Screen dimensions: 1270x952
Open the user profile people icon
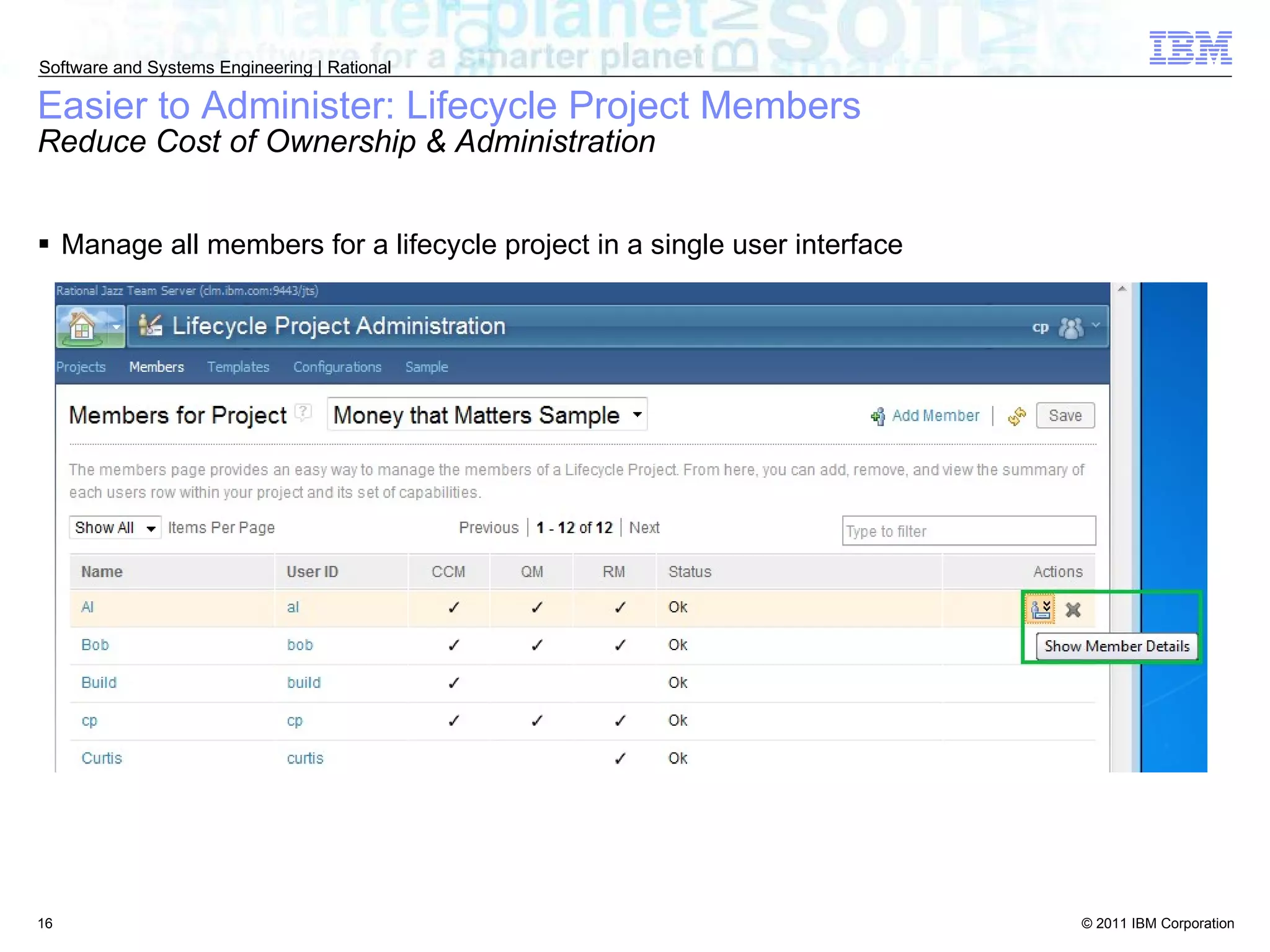1071,327
